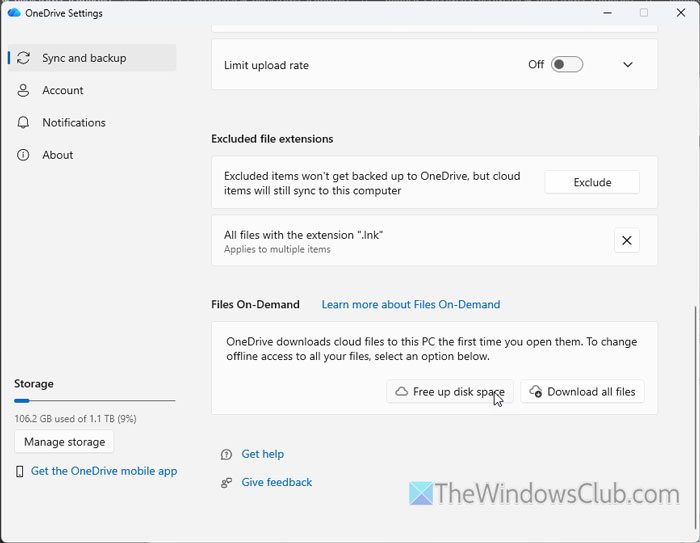Minimize the OneDrive Settings window
Screen dimensions: 700x543
pos(608,13)
